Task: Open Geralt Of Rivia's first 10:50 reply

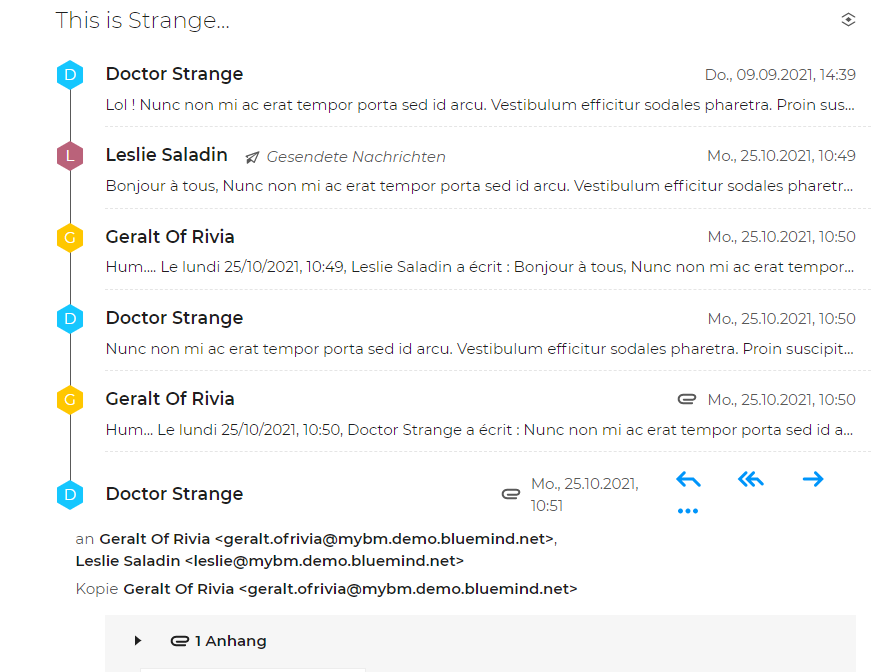Action: coord(480,267)
